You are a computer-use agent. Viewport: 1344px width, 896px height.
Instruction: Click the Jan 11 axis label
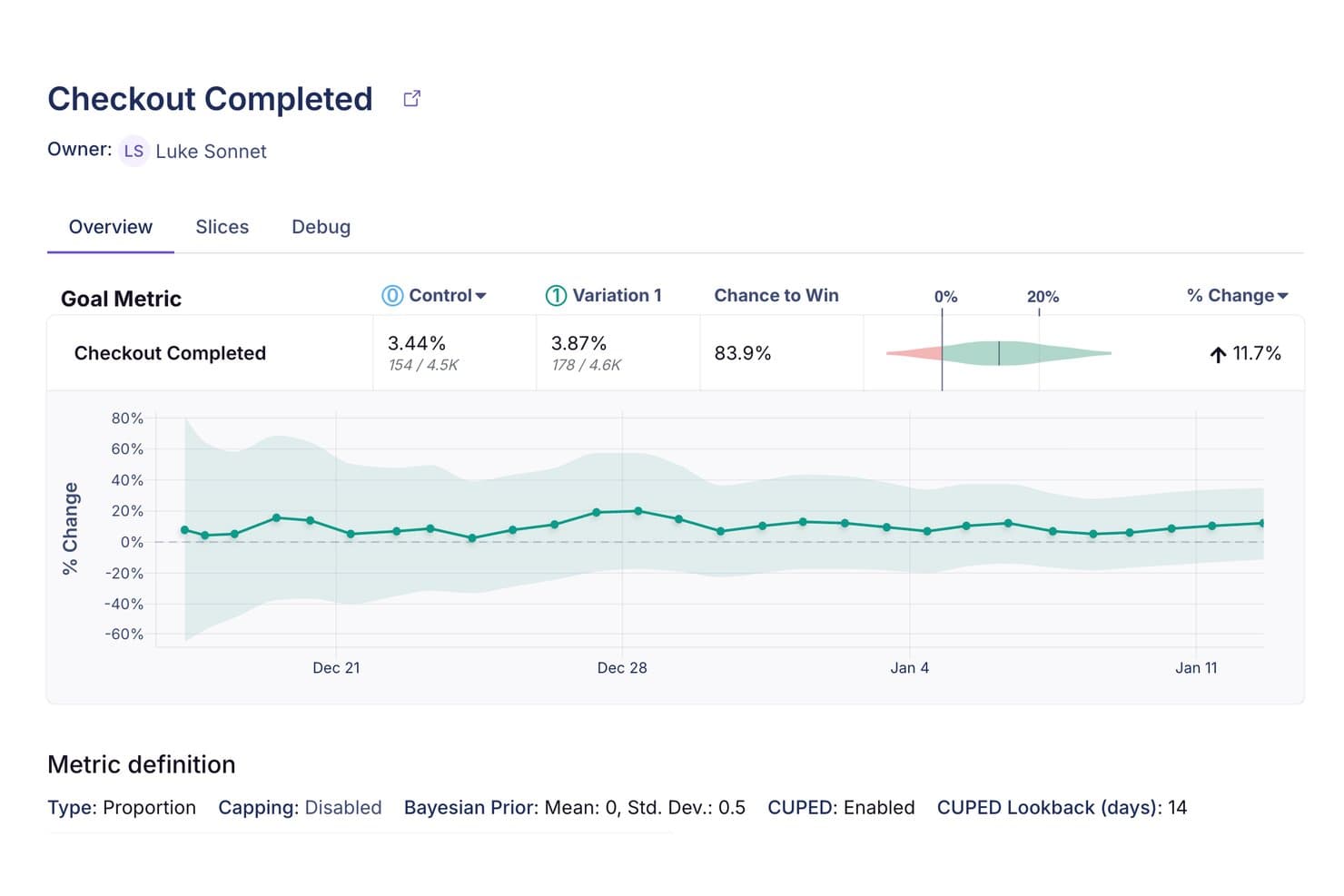tap(1196, 668)
